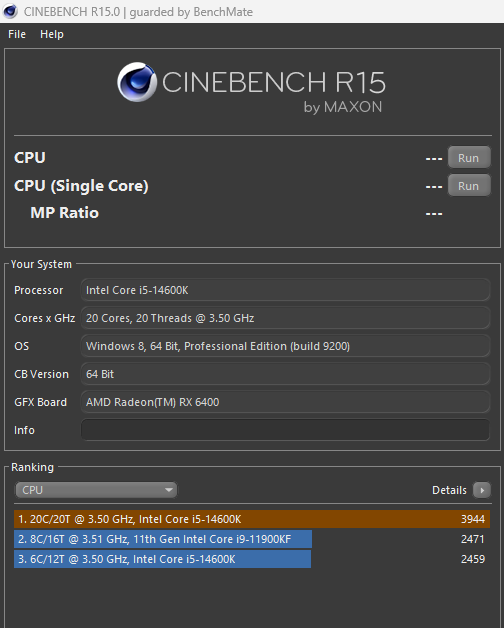
Task: Click the Details label text
Action: pos(449,490)
